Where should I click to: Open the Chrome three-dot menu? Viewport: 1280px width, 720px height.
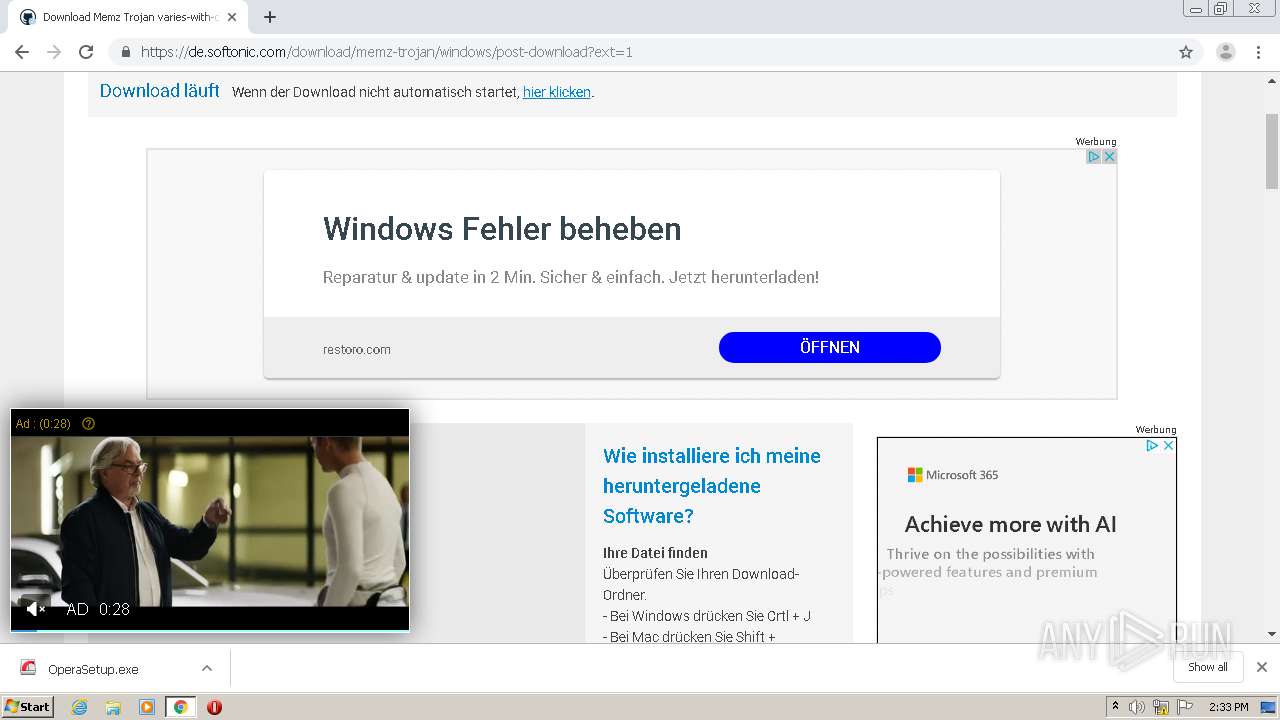[x=1259, y=52]
